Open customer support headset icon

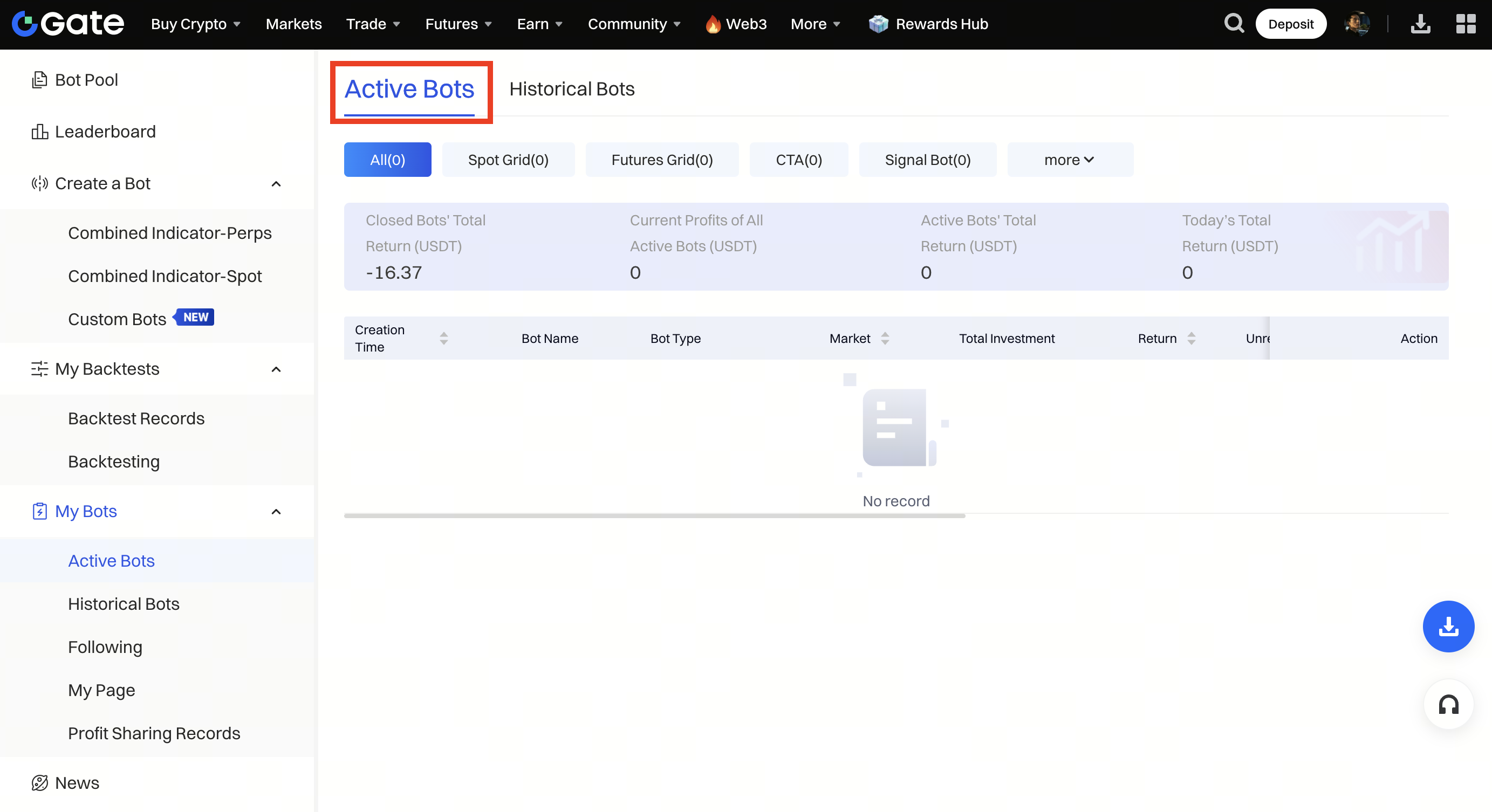[1448, 704]
